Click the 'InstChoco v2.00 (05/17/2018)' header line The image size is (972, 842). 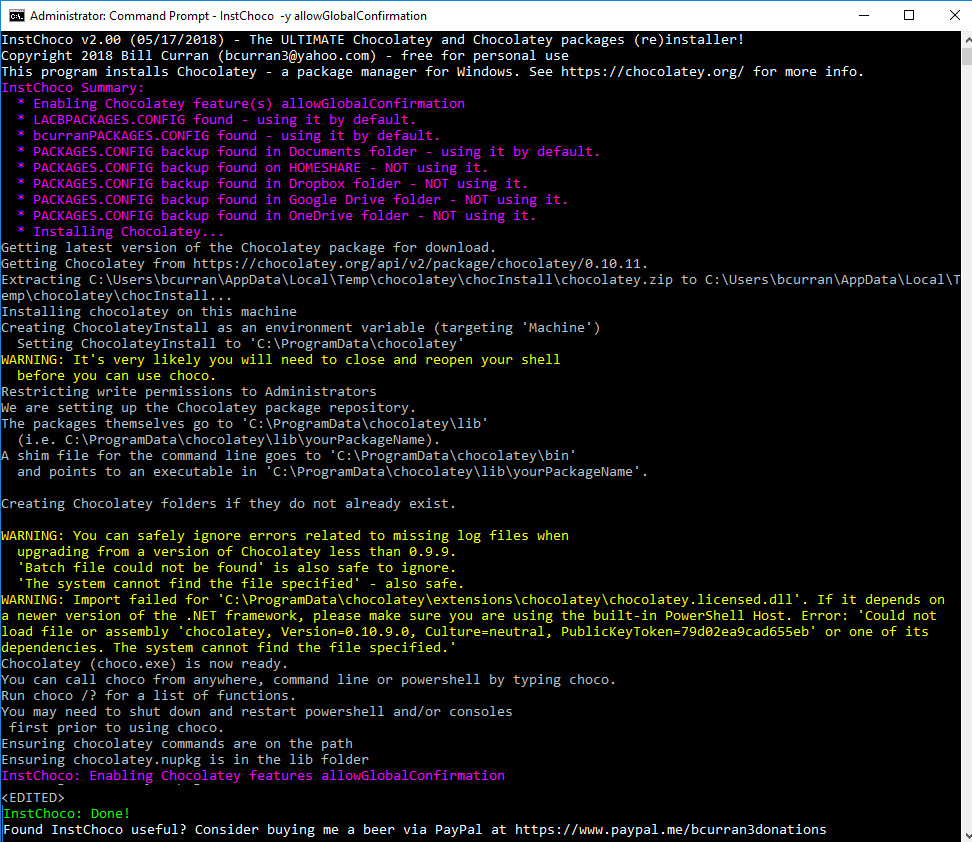(373, 40)
